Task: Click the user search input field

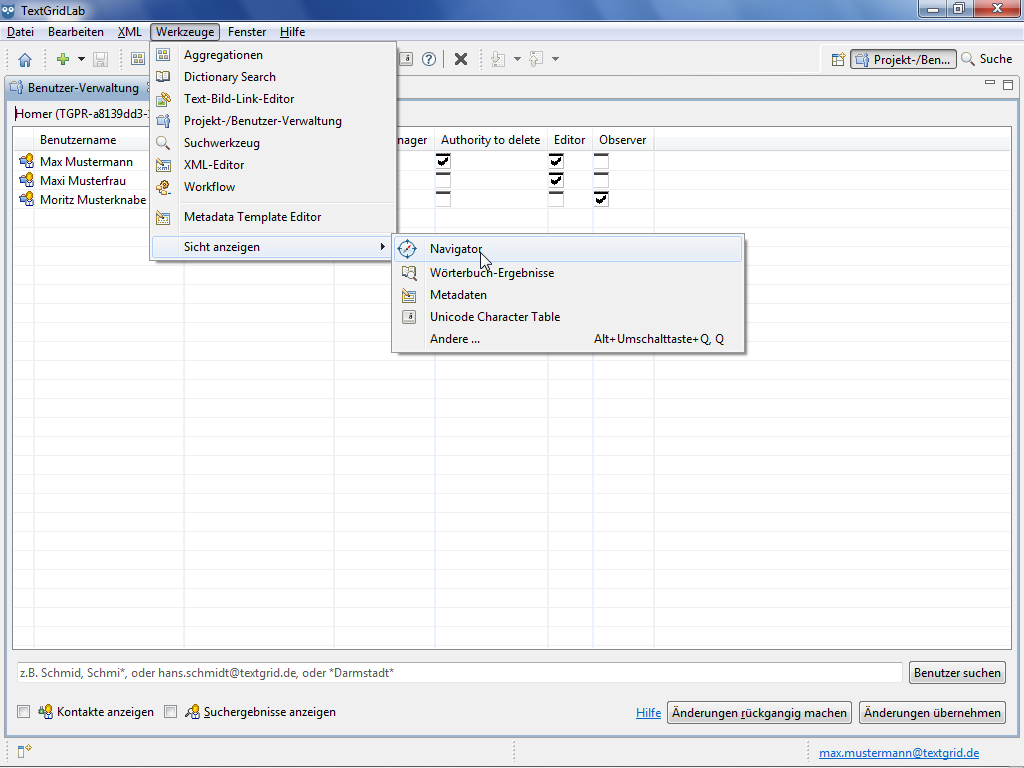Action: 459,673
